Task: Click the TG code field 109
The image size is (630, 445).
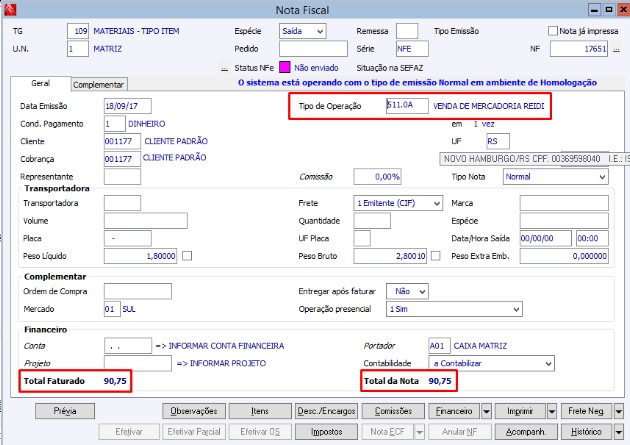Action: coord(78,31)
